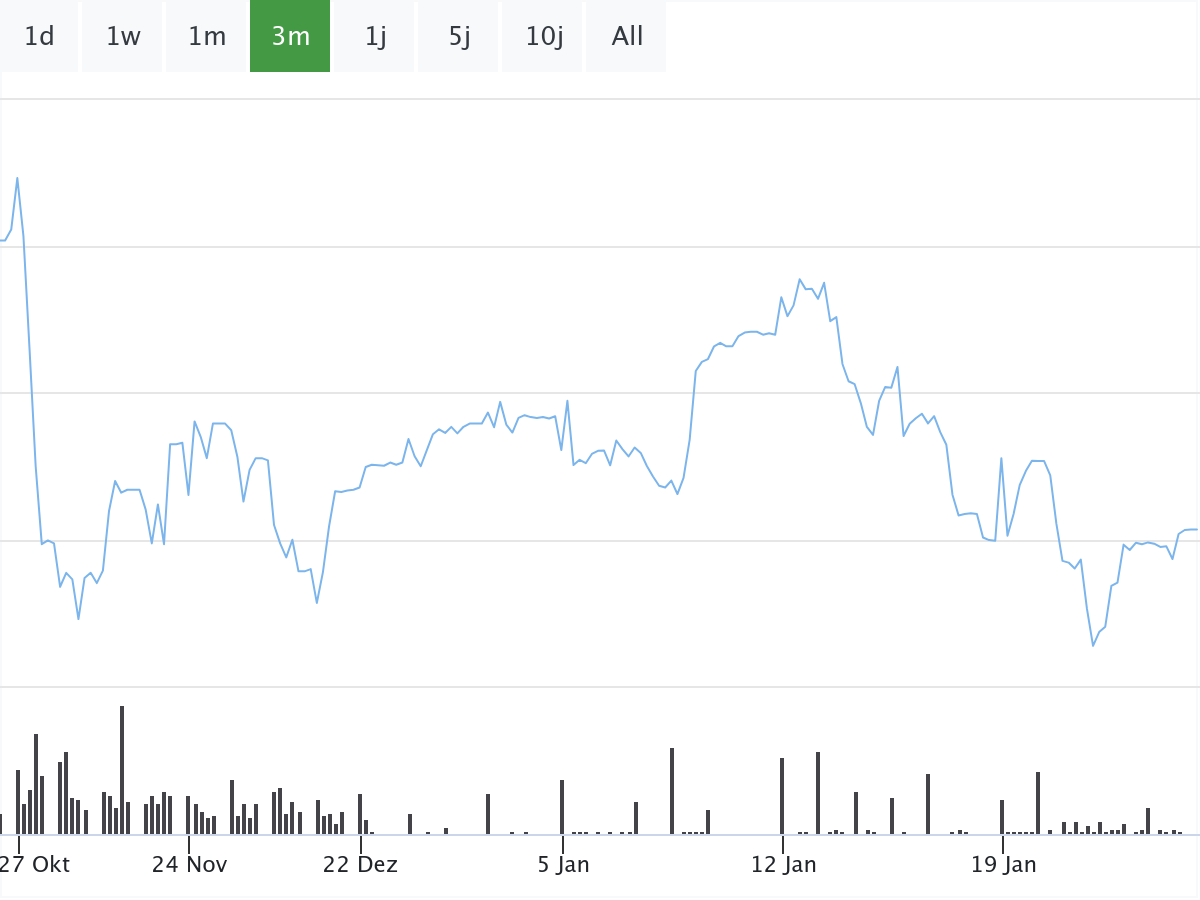Click the tallest volume bar
Screen dimensions: 1200x900
[122, 770]
